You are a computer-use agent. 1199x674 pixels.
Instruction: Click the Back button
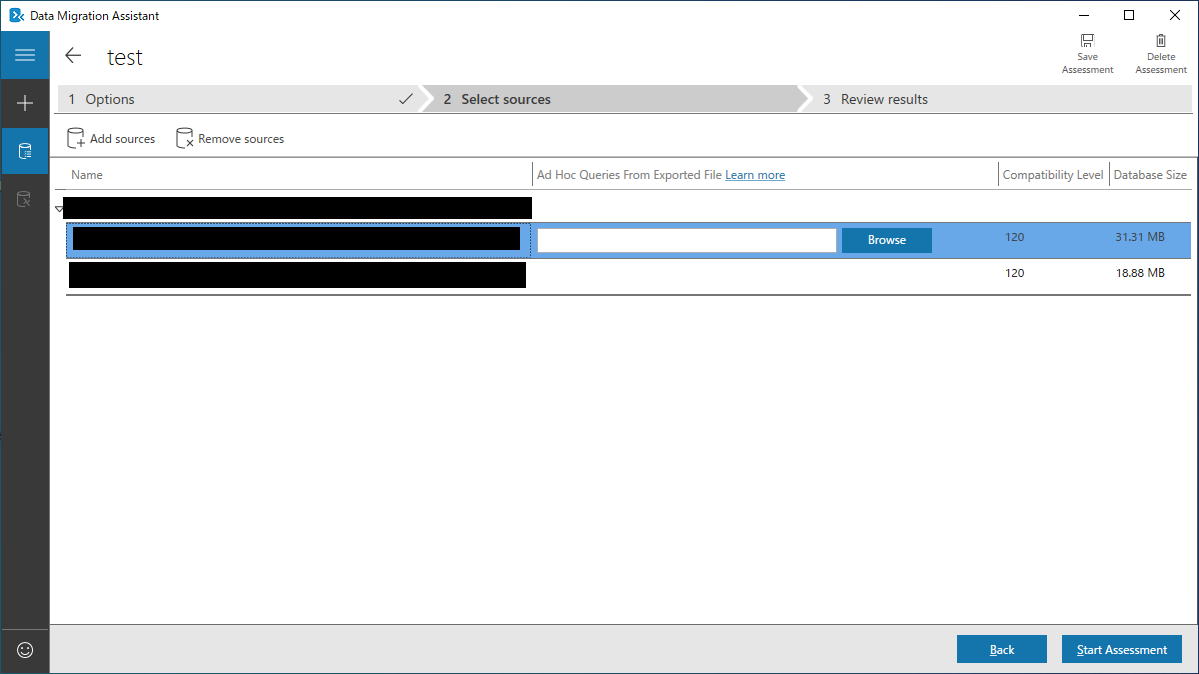pyautogui.click(x=1002, y=650)
